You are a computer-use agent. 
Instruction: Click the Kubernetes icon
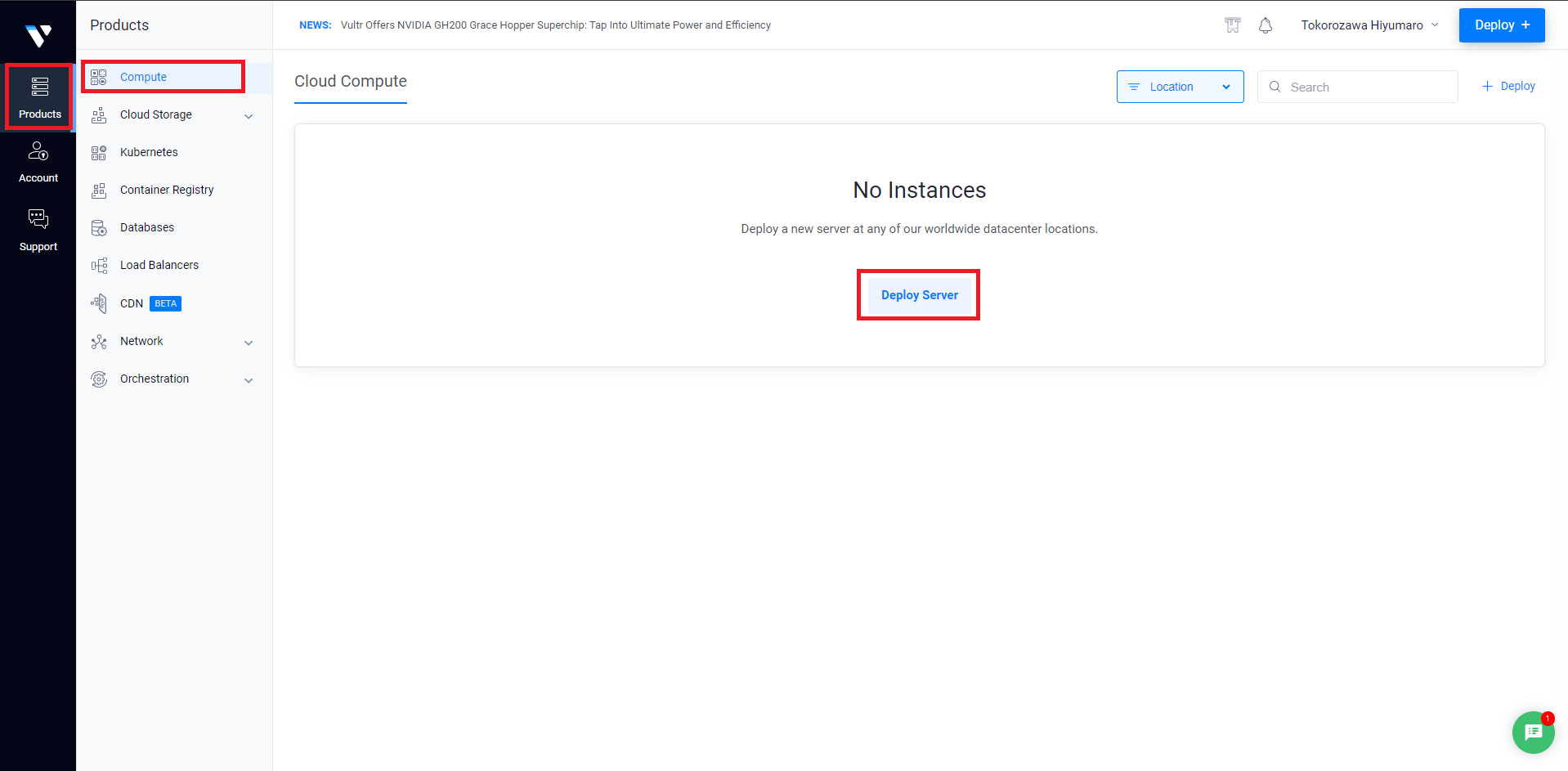(99, 152)
